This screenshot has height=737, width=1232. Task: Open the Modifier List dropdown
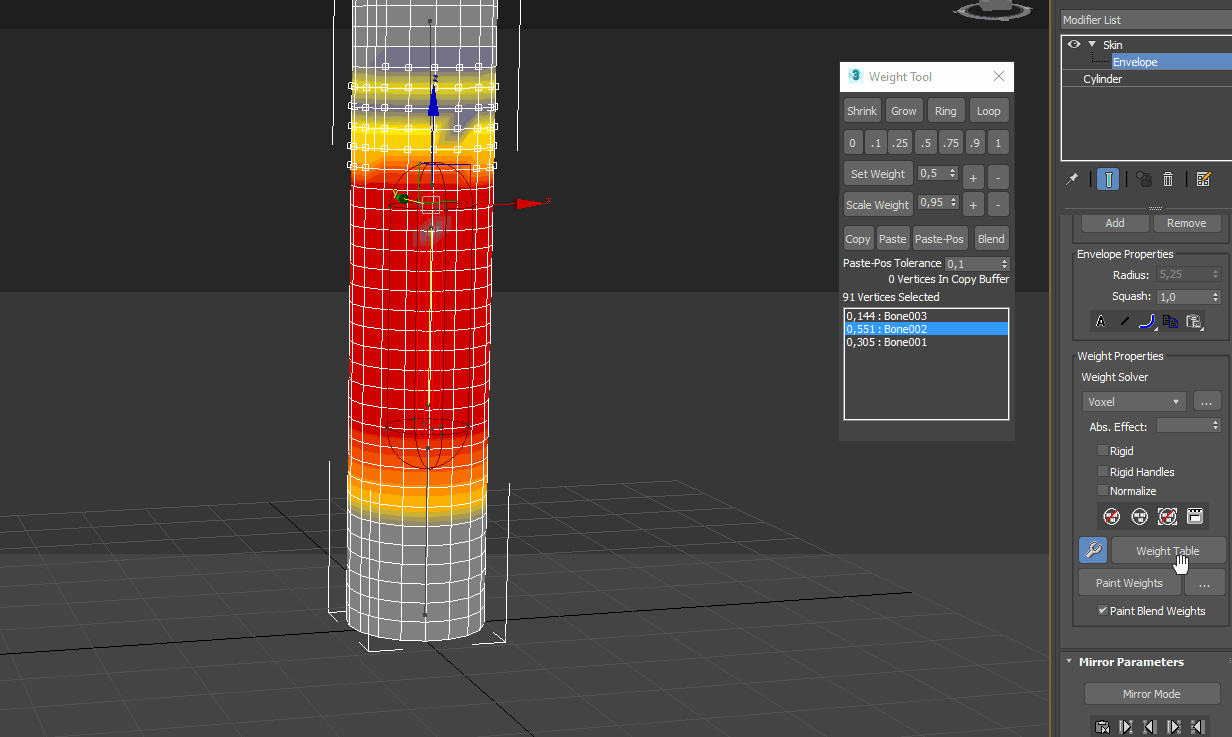[1145, 19]
